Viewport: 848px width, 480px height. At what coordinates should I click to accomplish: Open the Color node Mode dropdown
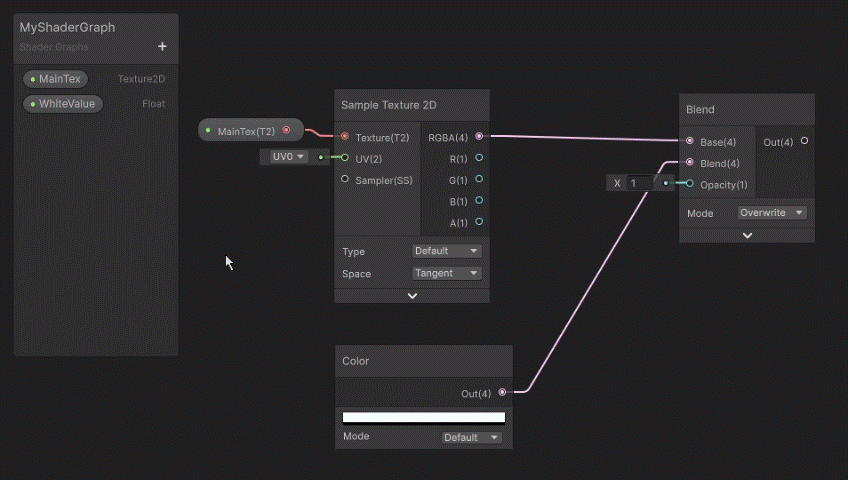tap(472, 437)
